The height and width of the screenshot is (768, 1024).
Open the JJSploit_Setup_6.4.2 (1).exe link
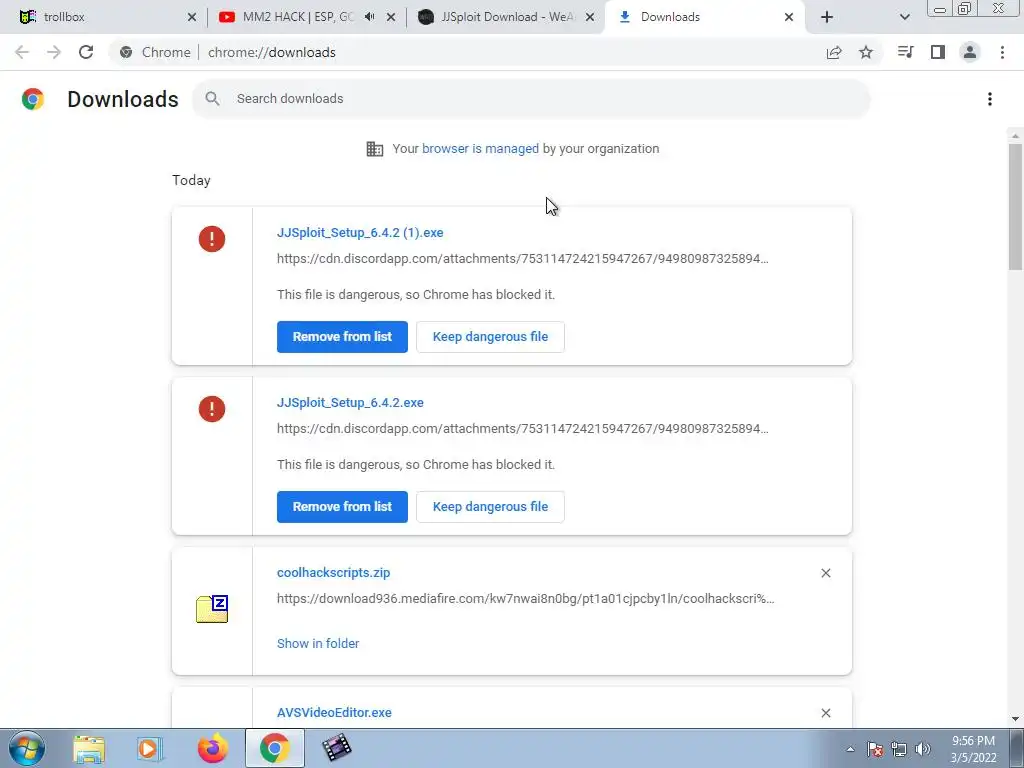(360, 232)
